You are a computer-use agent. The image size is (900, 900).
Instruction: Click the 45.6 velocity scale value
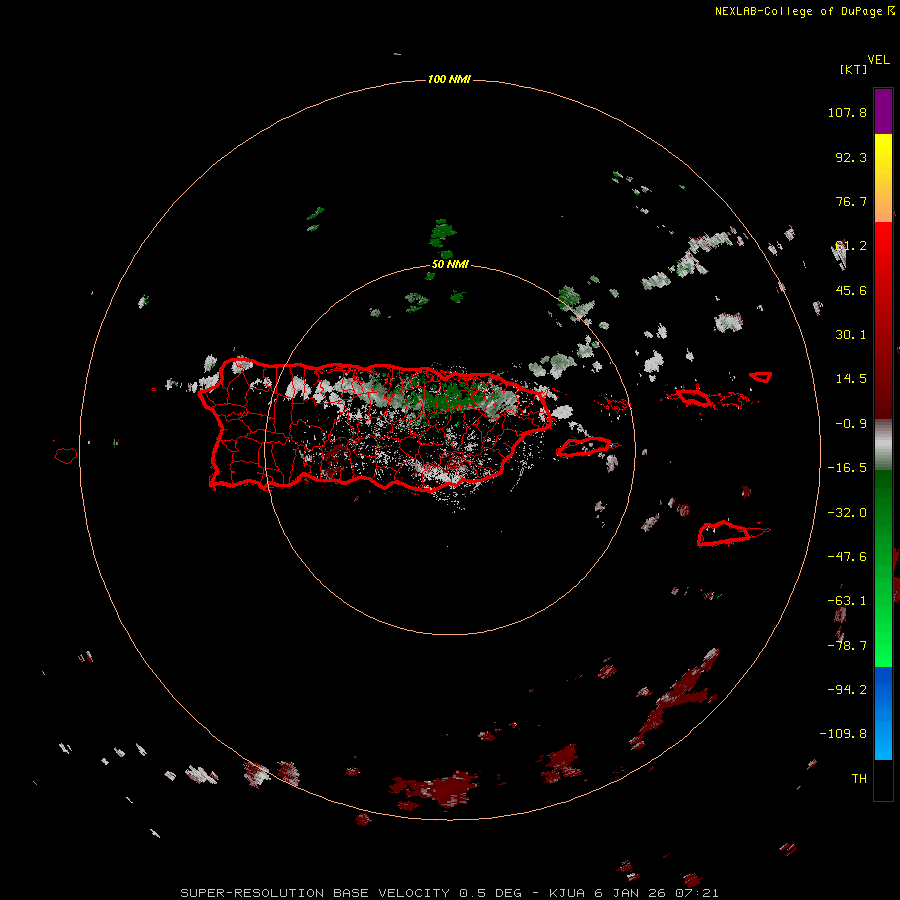pyautogui.click(x=851, y=290)
